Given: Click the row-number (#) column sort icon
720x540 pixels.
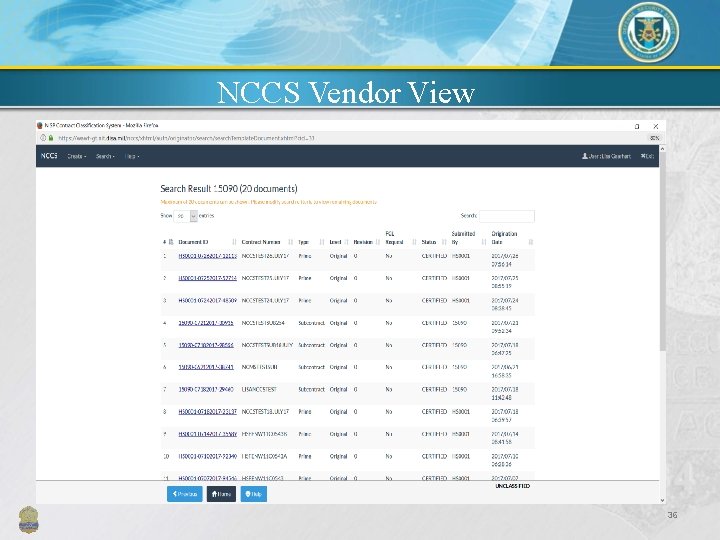Looking at the screenshot, I should (171, 242).
